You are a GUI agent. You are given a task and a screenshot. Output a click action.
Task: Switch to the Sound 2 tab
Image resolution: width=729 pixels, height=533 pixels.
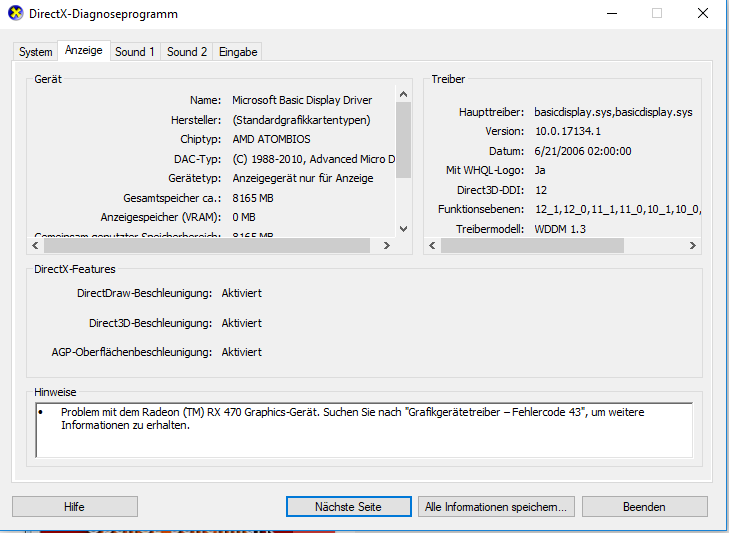187,52
